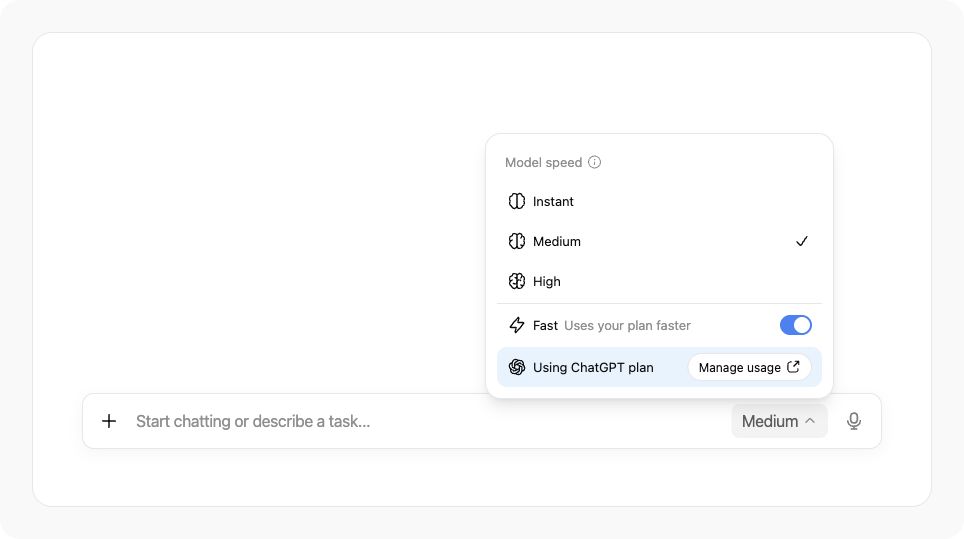Click the Medium brain icon
Screen dimensions: 964x539
click(516, 242)
